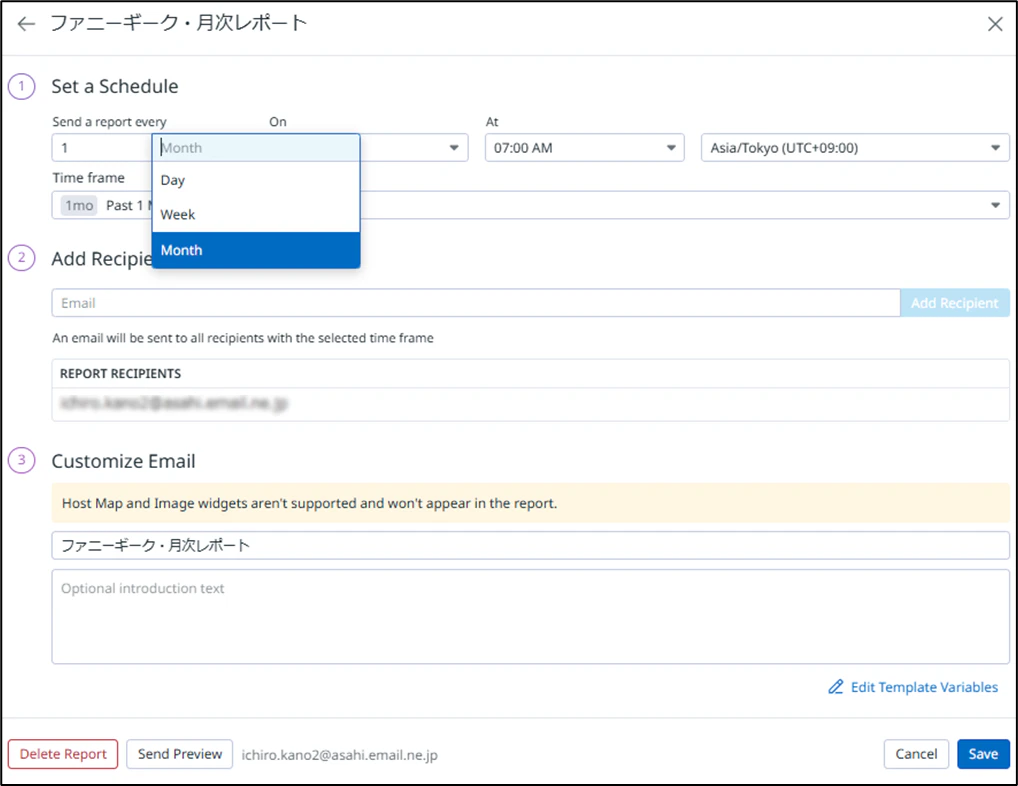Viewport: 1018px width, 786px height.
Task: Open Edit Template Variables link
Action: point(924,687)
